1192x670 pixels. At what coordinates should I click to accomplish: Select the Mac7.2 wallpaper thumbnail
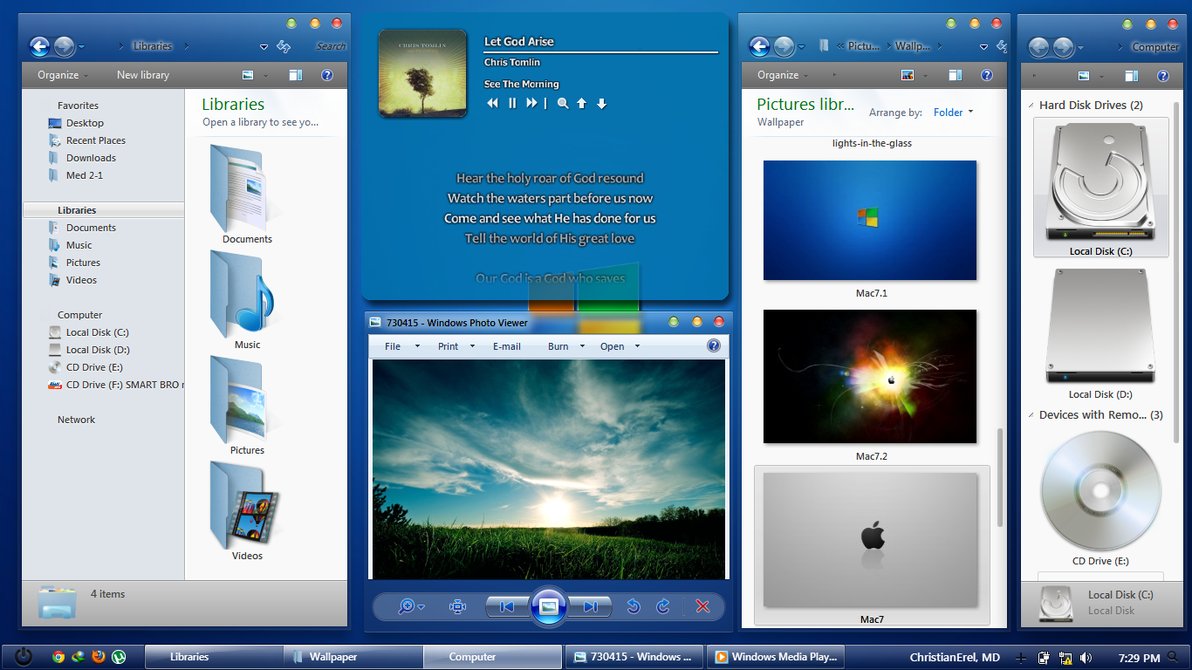(869, 377)
